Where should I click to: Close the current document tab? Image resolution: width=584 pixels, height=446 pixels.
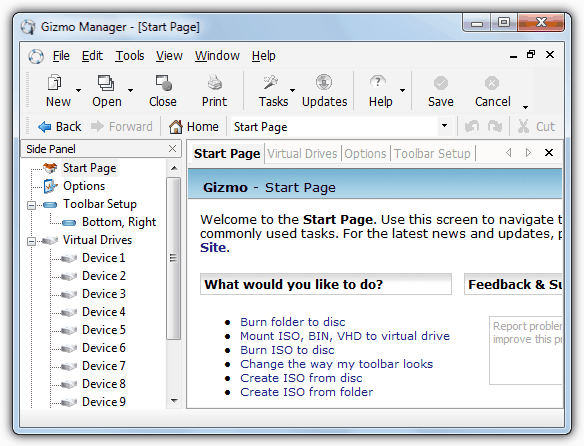[x=549, y=153]
